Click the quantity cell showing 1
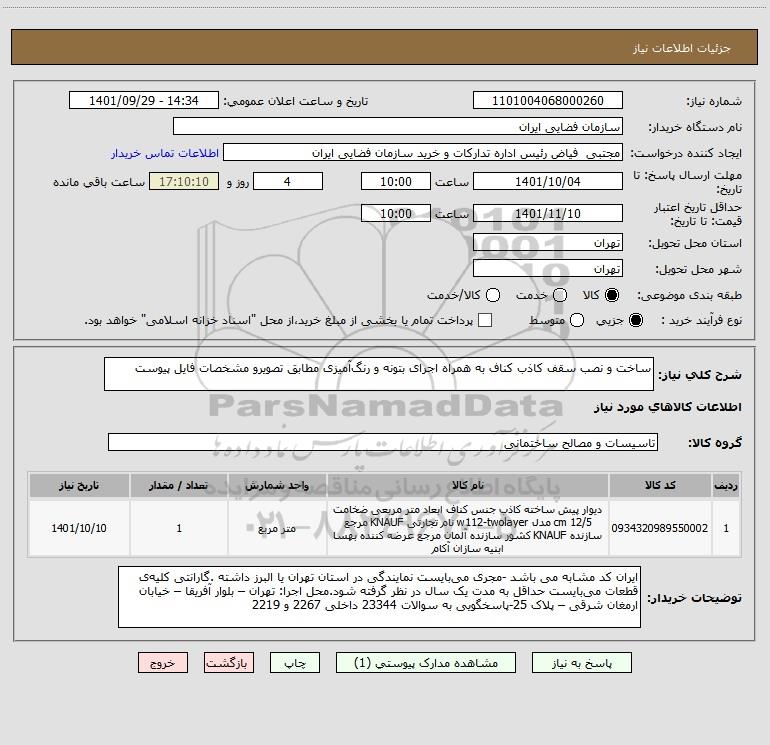 tap(179, 528)
